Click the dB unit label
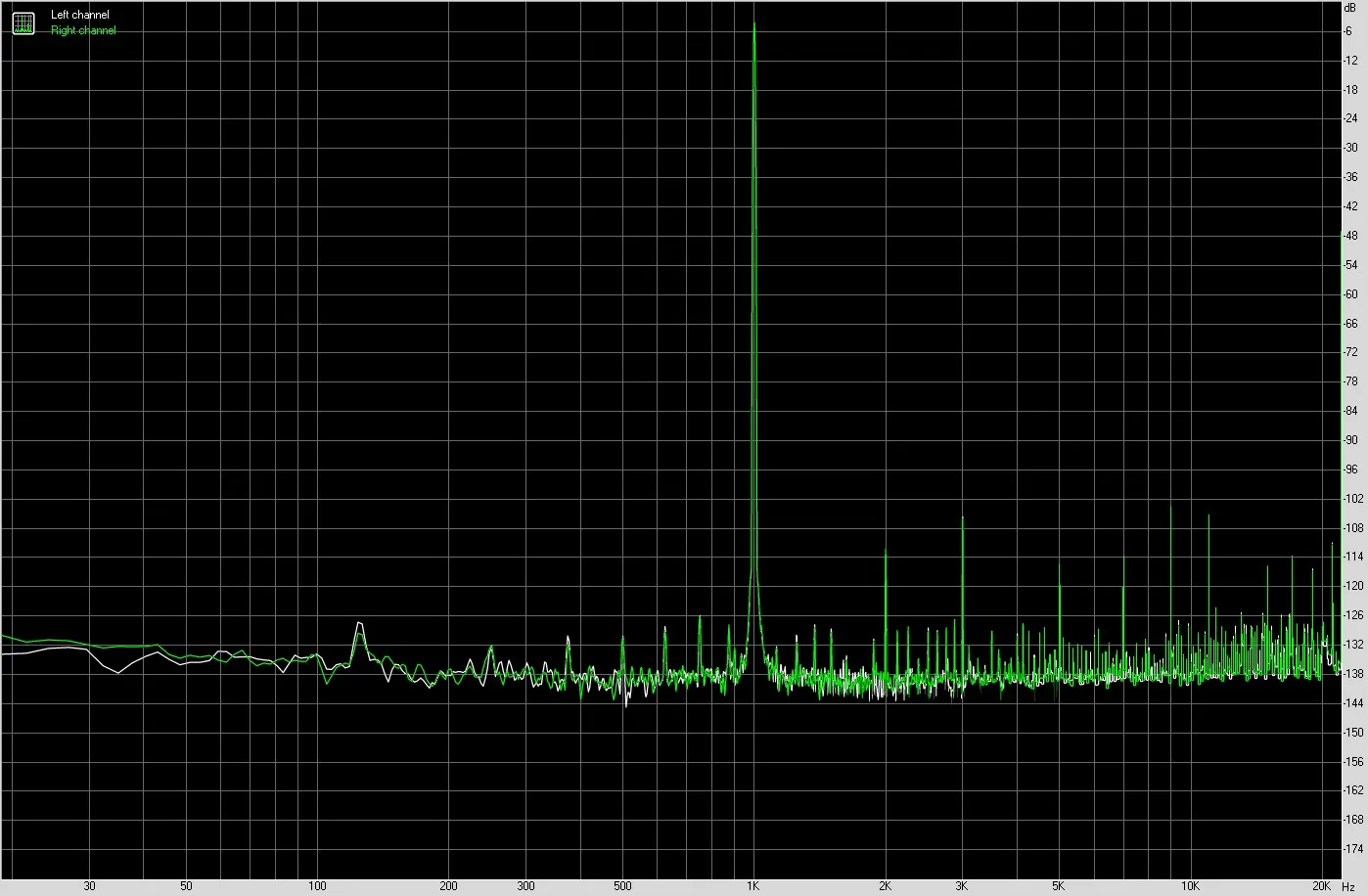Screen dimensions: 1368x896 [1350, 7]
